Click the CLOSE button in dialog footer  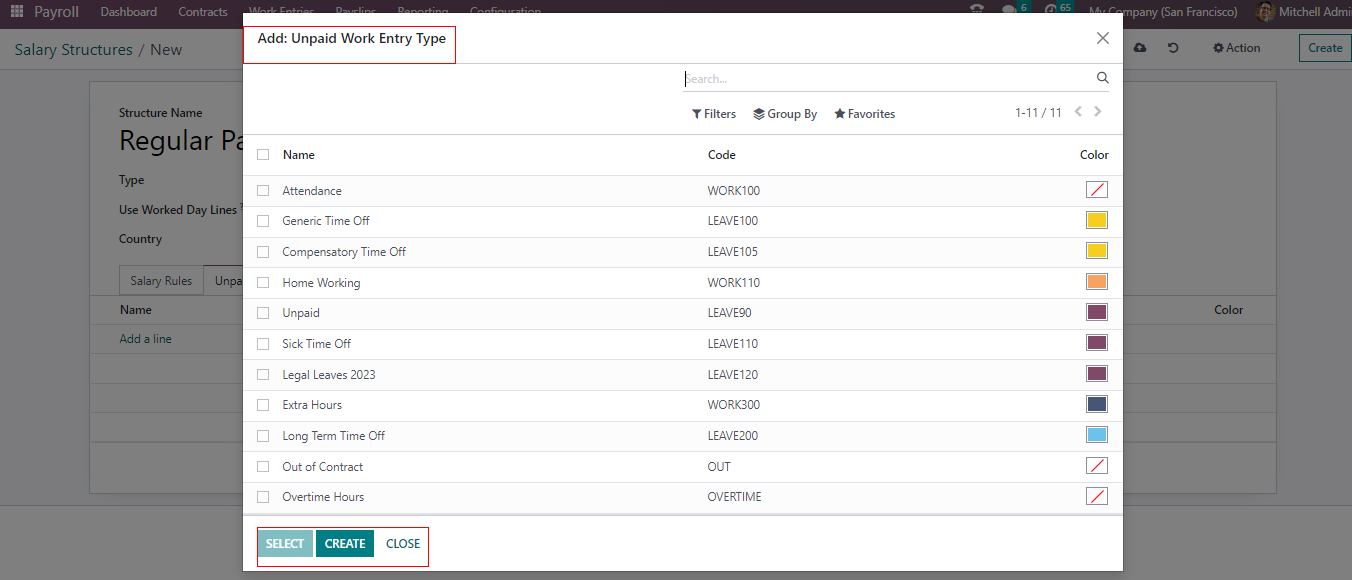tap(403, 544)
